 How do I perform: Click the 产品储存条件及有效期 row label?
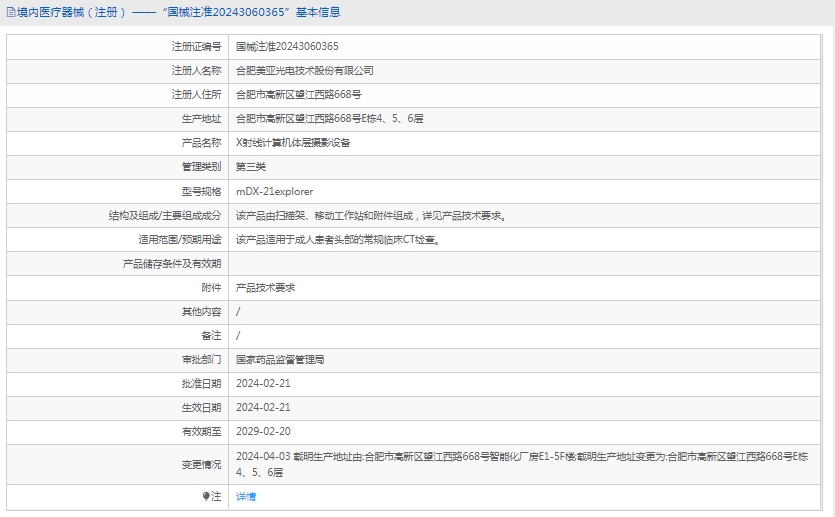pyautogui.click(x=171, y=264)
